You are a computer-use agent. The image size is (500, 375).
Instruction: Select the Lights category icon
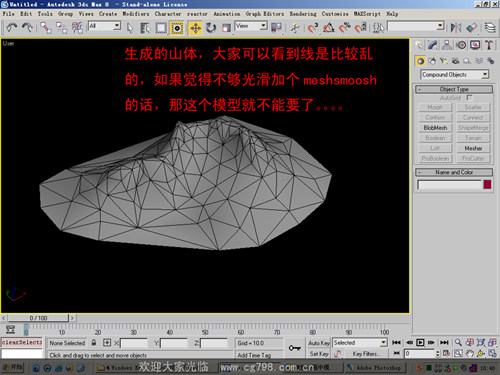coord(443,61)
